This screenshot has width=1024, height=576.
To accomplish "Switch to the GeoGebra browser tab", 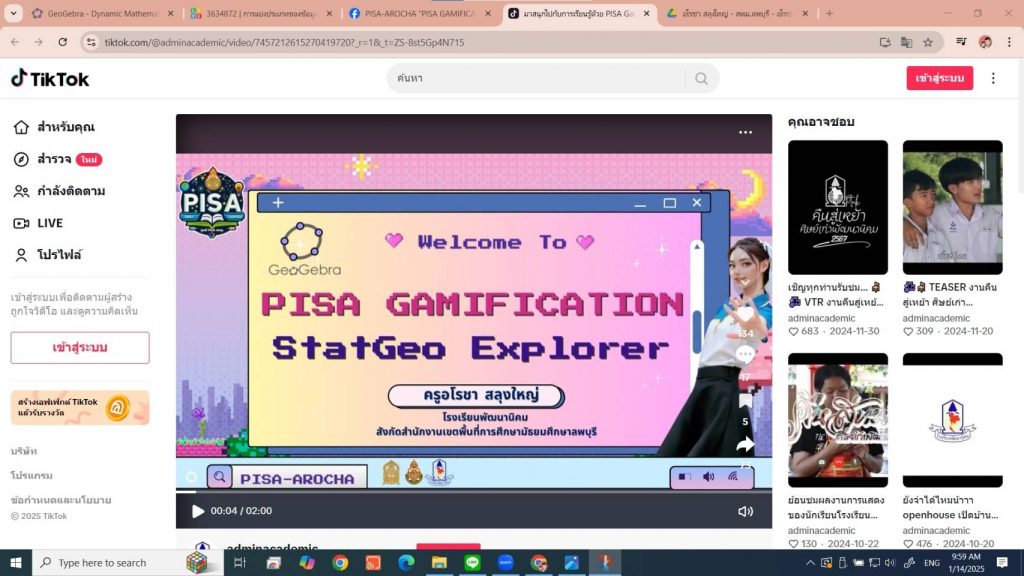I will click(x=102, y=13).
